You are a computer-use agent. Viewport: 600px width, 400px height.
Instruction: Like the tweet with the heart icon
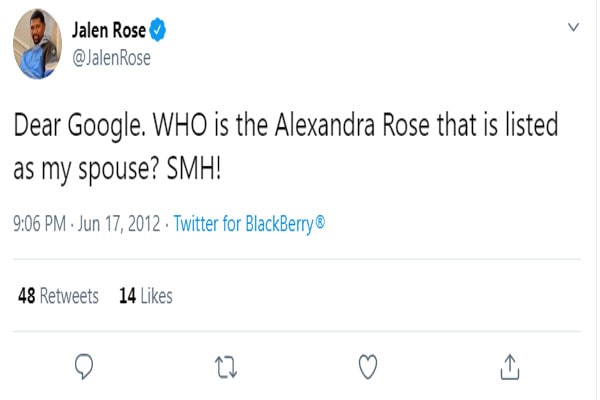(x=367, y=368)
